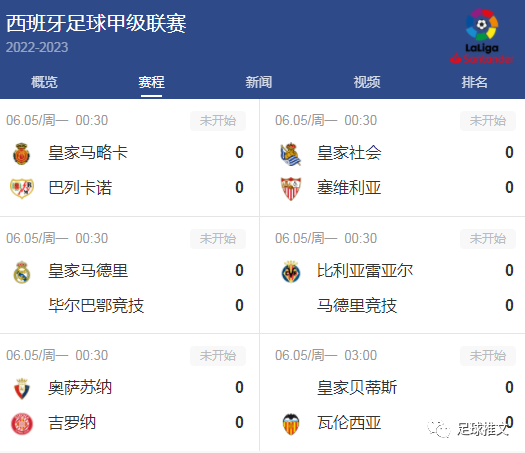Click the 瓦伦西亚 team crest
Screen dimensions: 525x453
coord(291,424)
